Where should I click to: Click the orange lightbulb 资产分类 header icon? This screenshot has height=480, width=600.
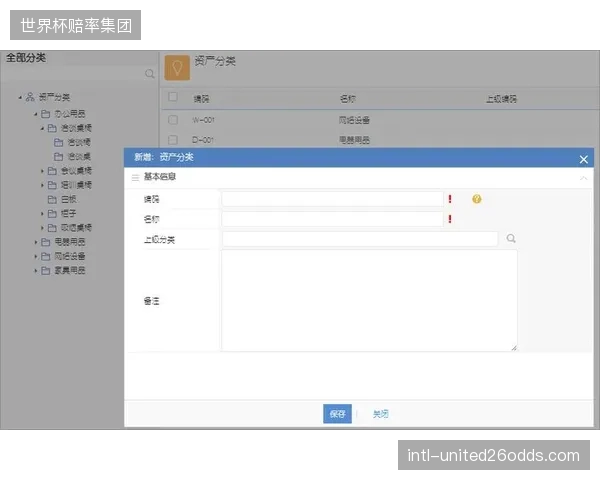click(177, 68)
